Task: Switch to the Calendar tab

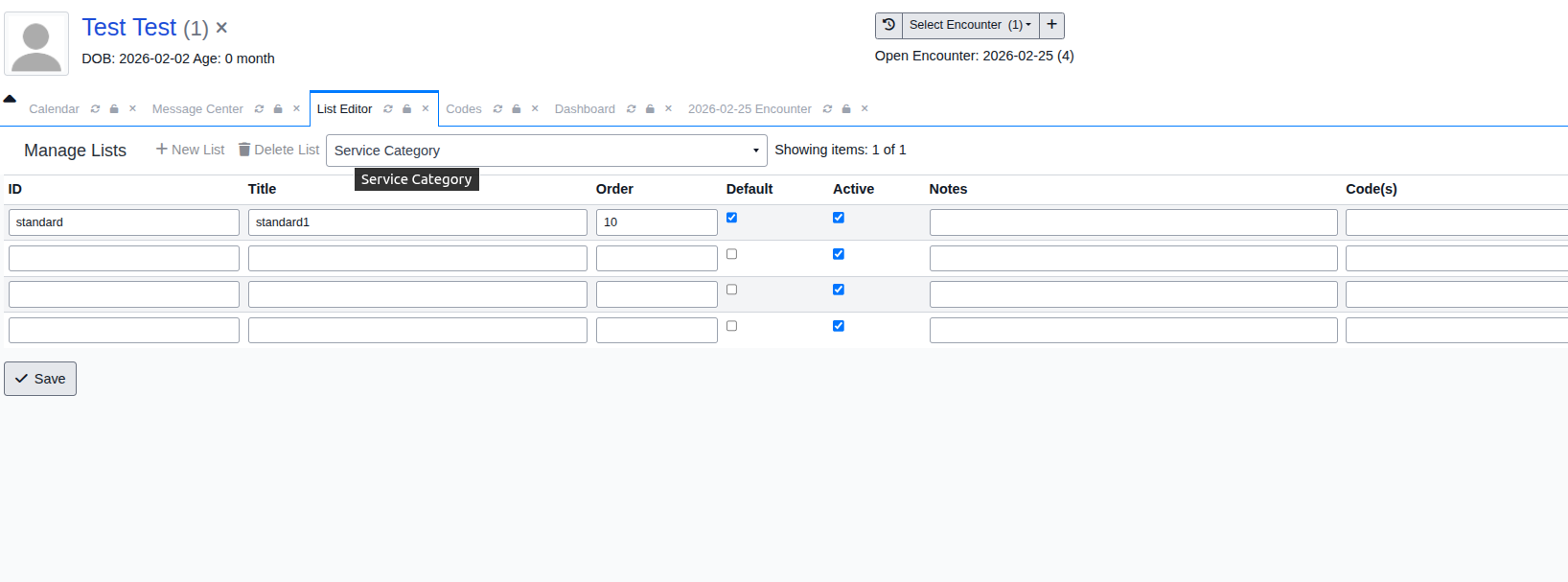Action: point(54,109)
